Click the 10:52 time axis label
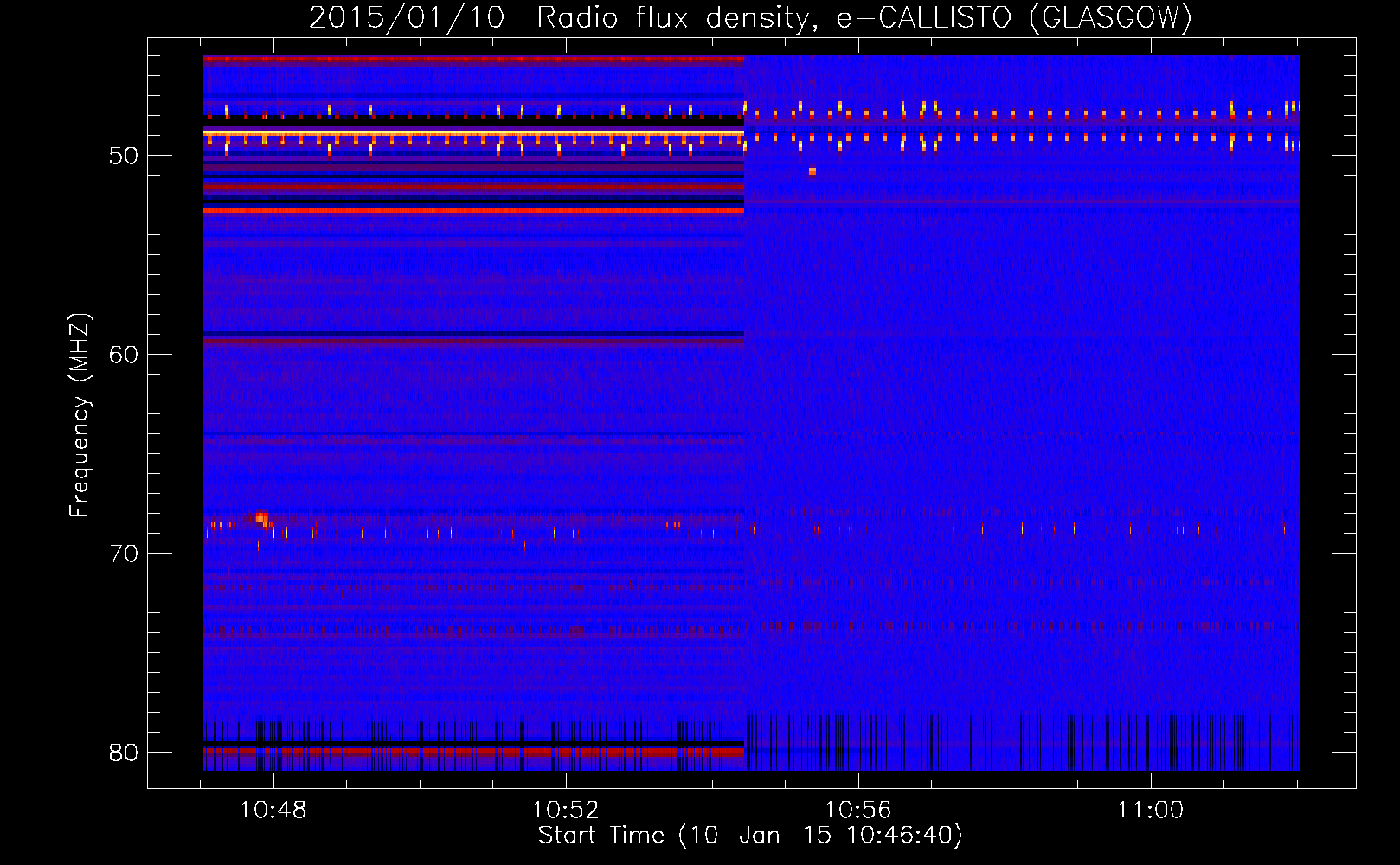 click(x=566, y=811)
